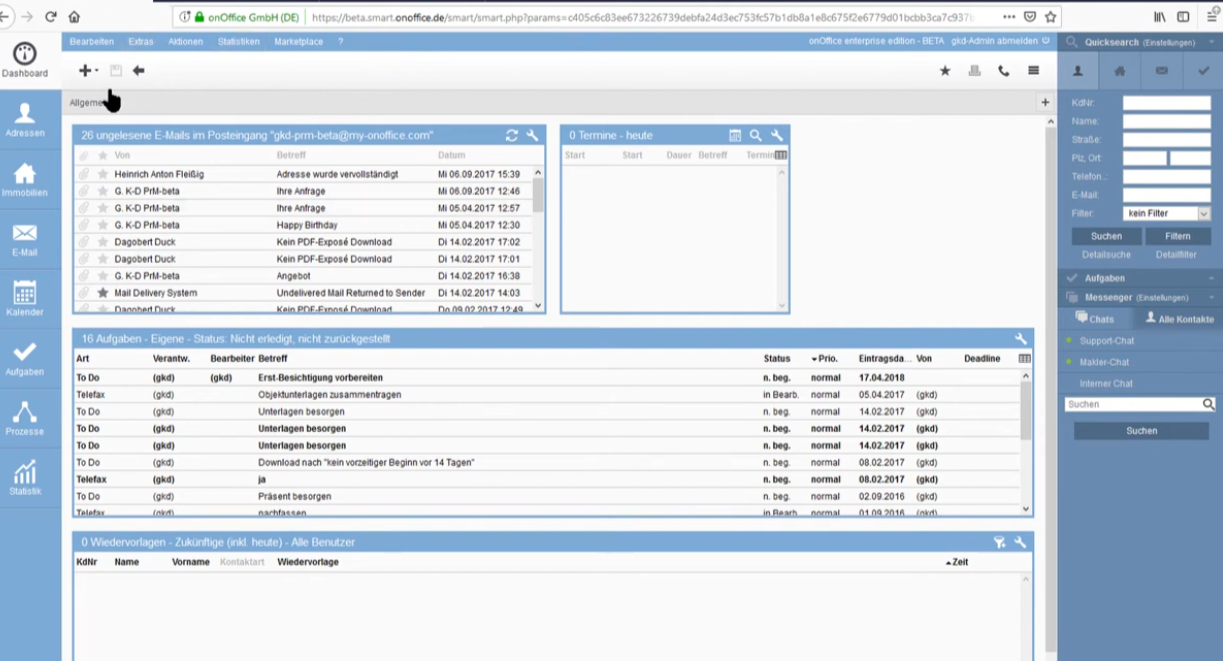Open wrench settings of Aufgaben widget

pos(1021,339)
